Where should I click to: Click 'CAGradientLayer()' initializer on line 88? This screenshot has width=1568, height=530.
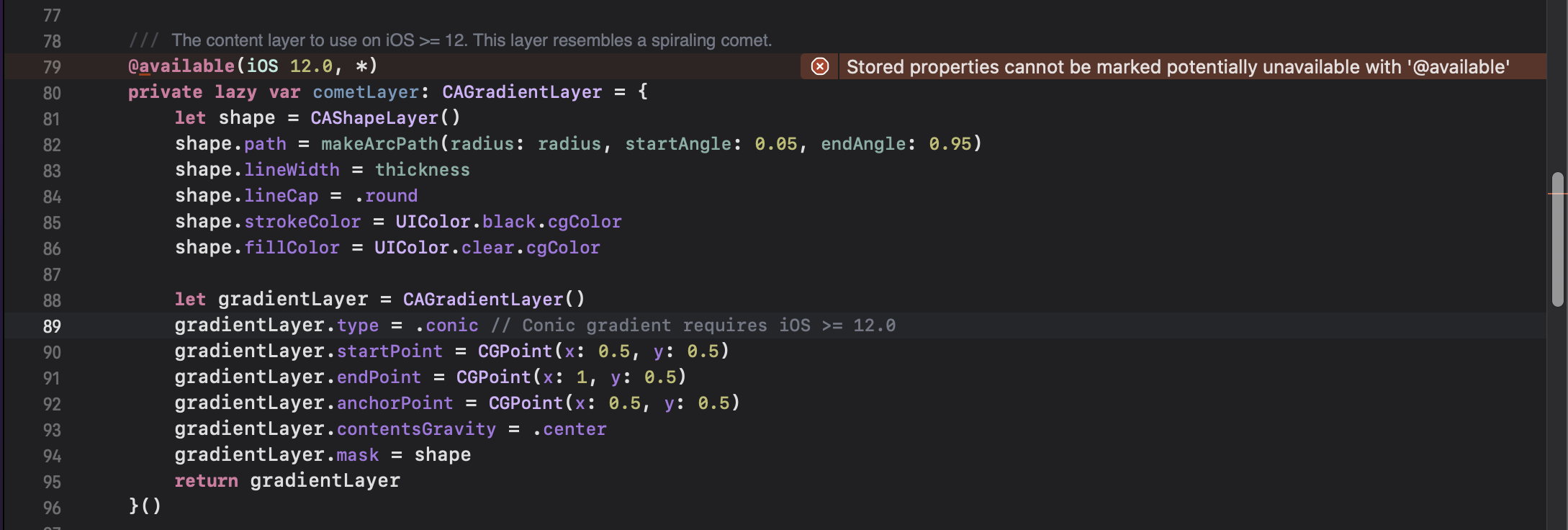(x=494, y=300)
